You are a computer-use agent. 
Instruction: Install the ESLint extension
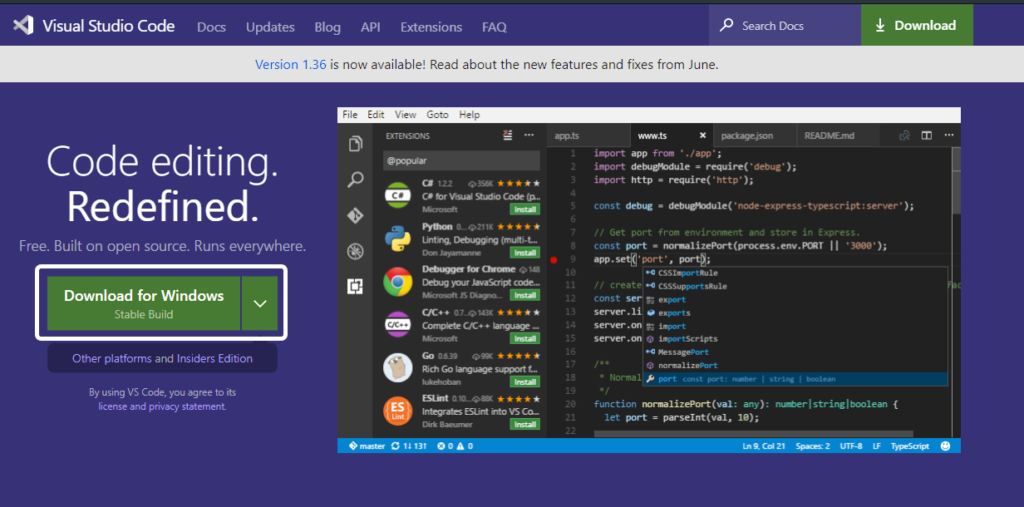[524, 424]
